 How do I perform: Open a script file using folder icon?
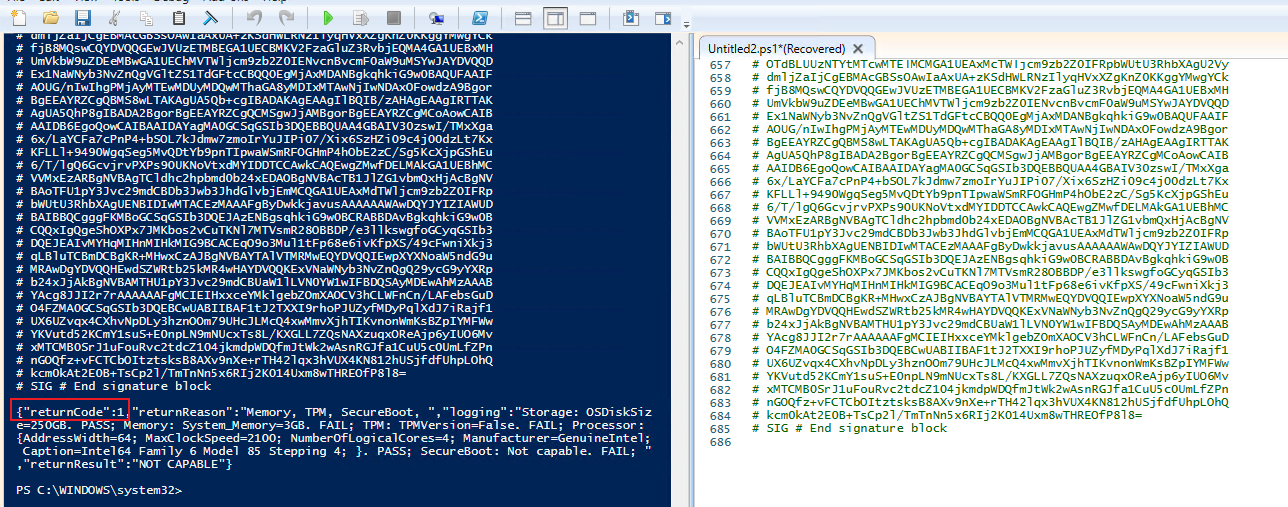[50, 18]
